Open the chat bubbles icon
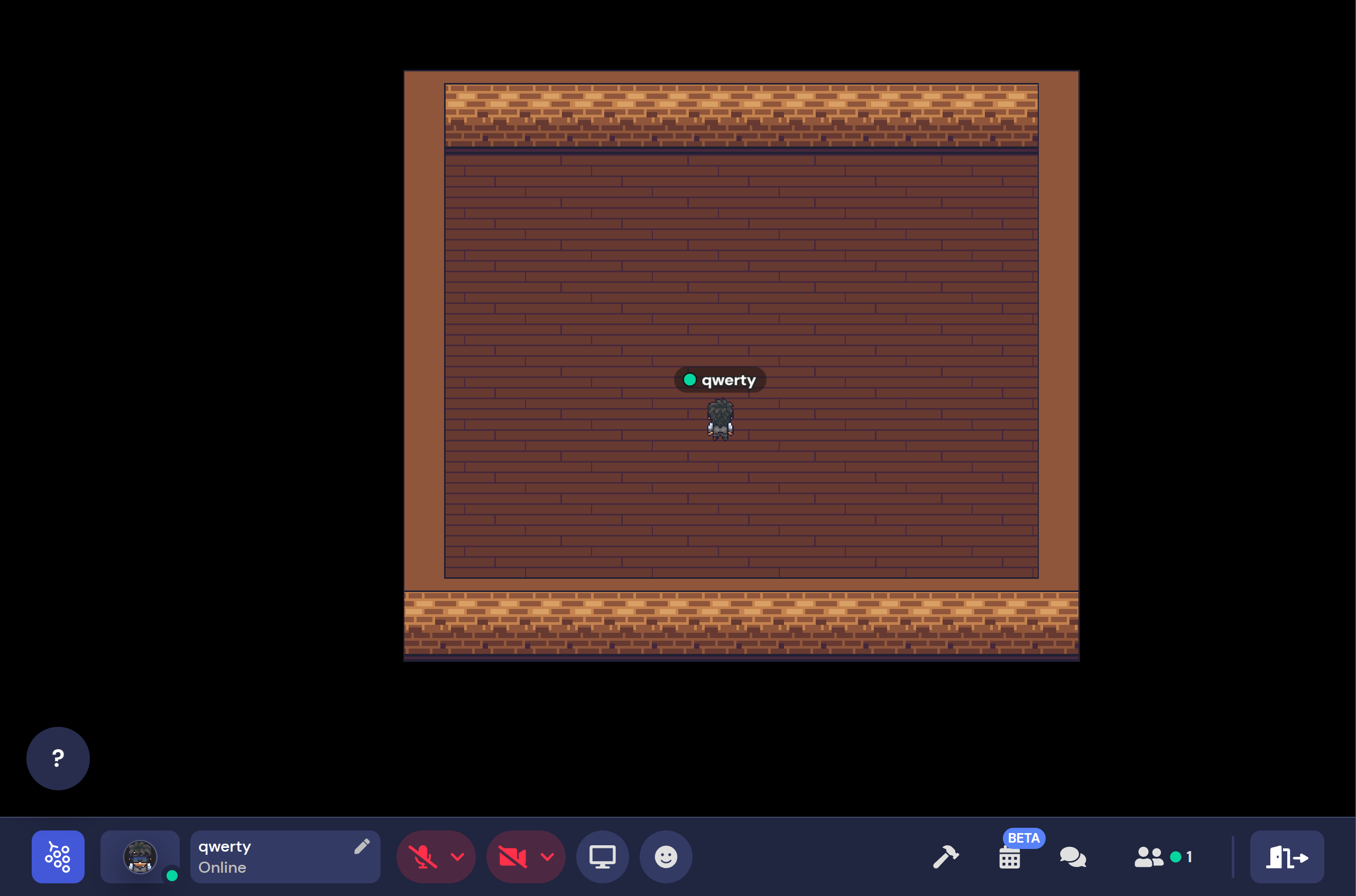This screenshot has height=896, width=1356. point(1073,856)
